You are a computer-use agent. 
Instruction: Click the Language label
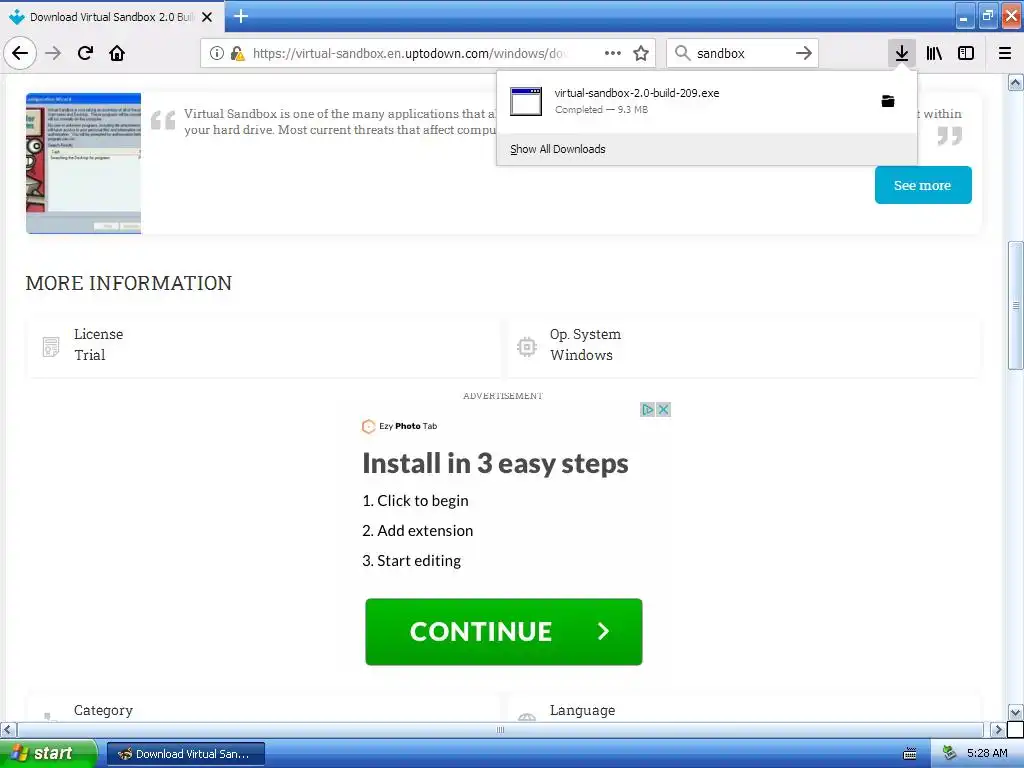(x=583, y=710)
